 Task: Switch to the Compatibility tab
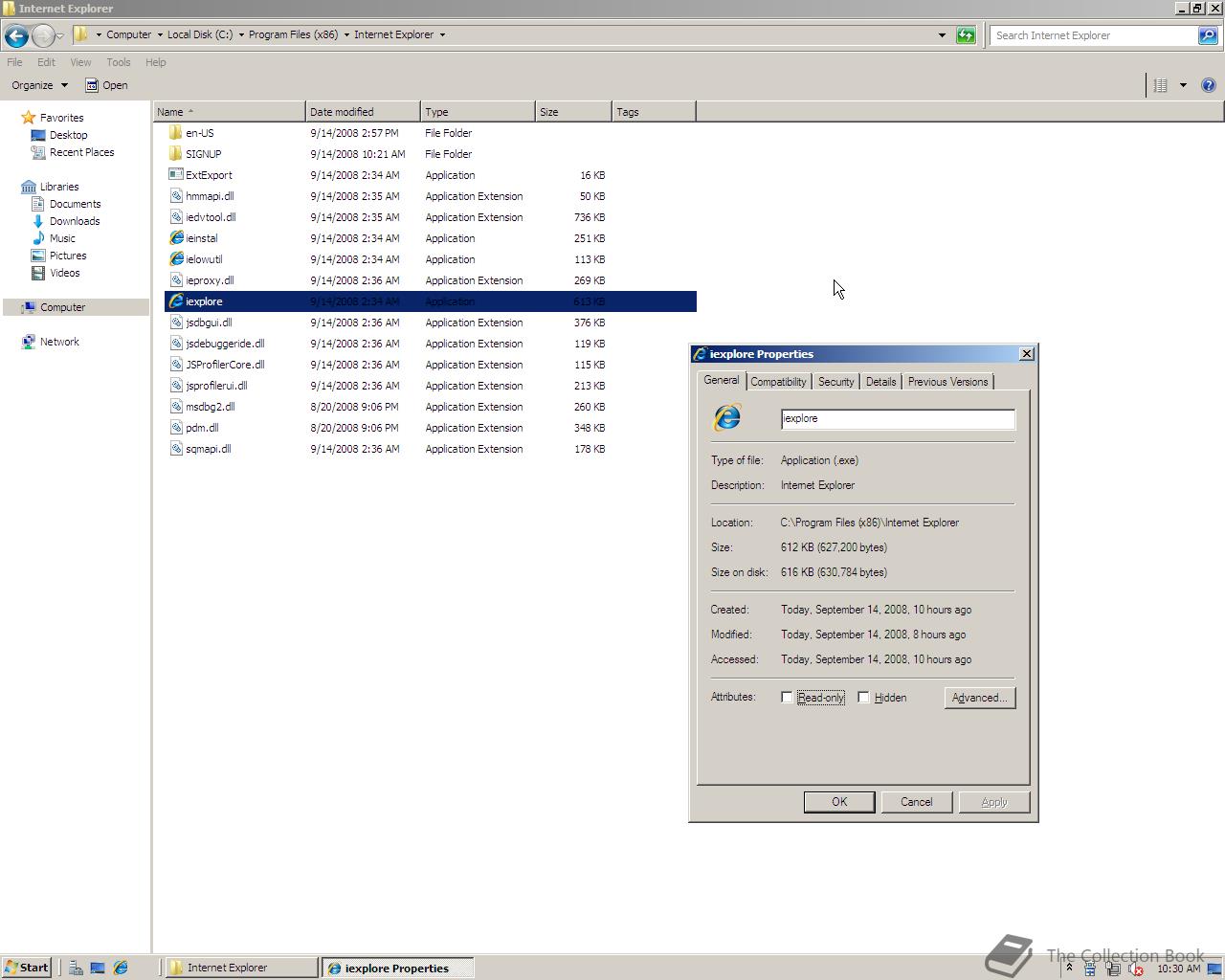(x=778, y=382)
